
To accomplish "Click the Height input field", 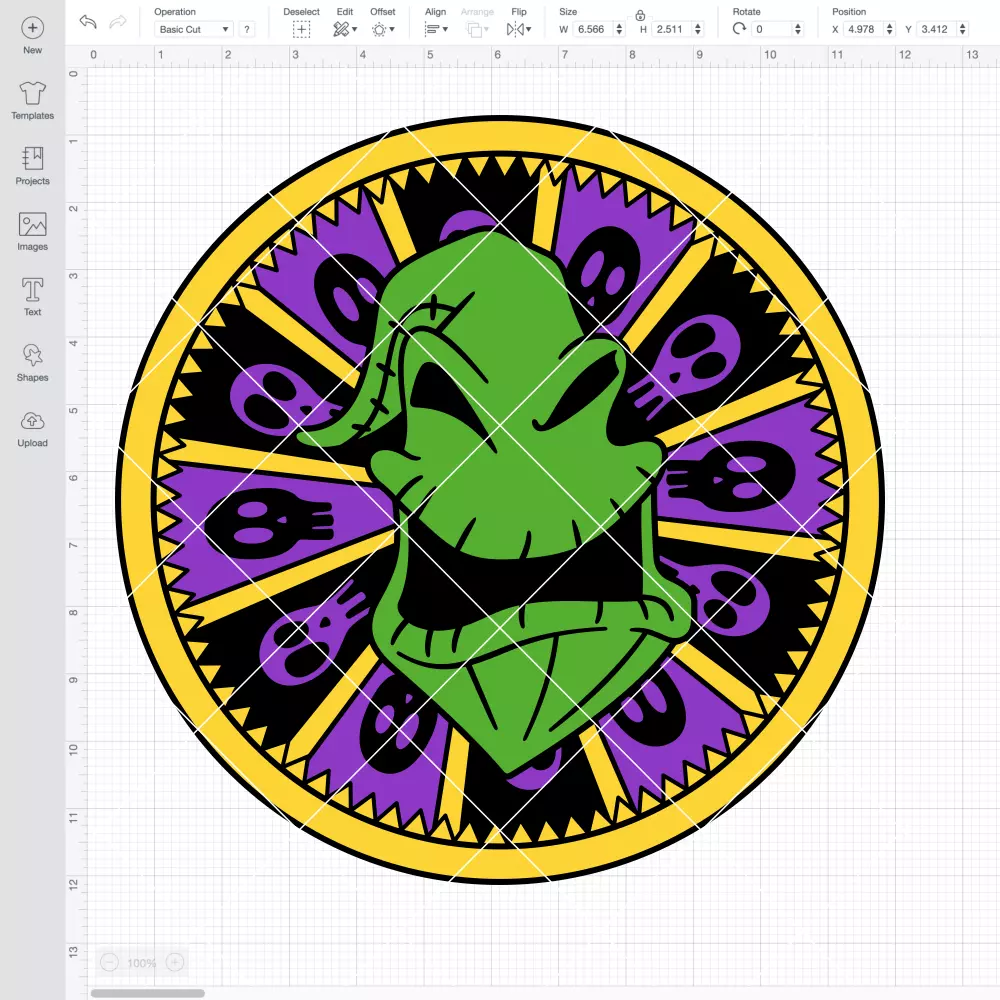I will click(x=672, y=29).
